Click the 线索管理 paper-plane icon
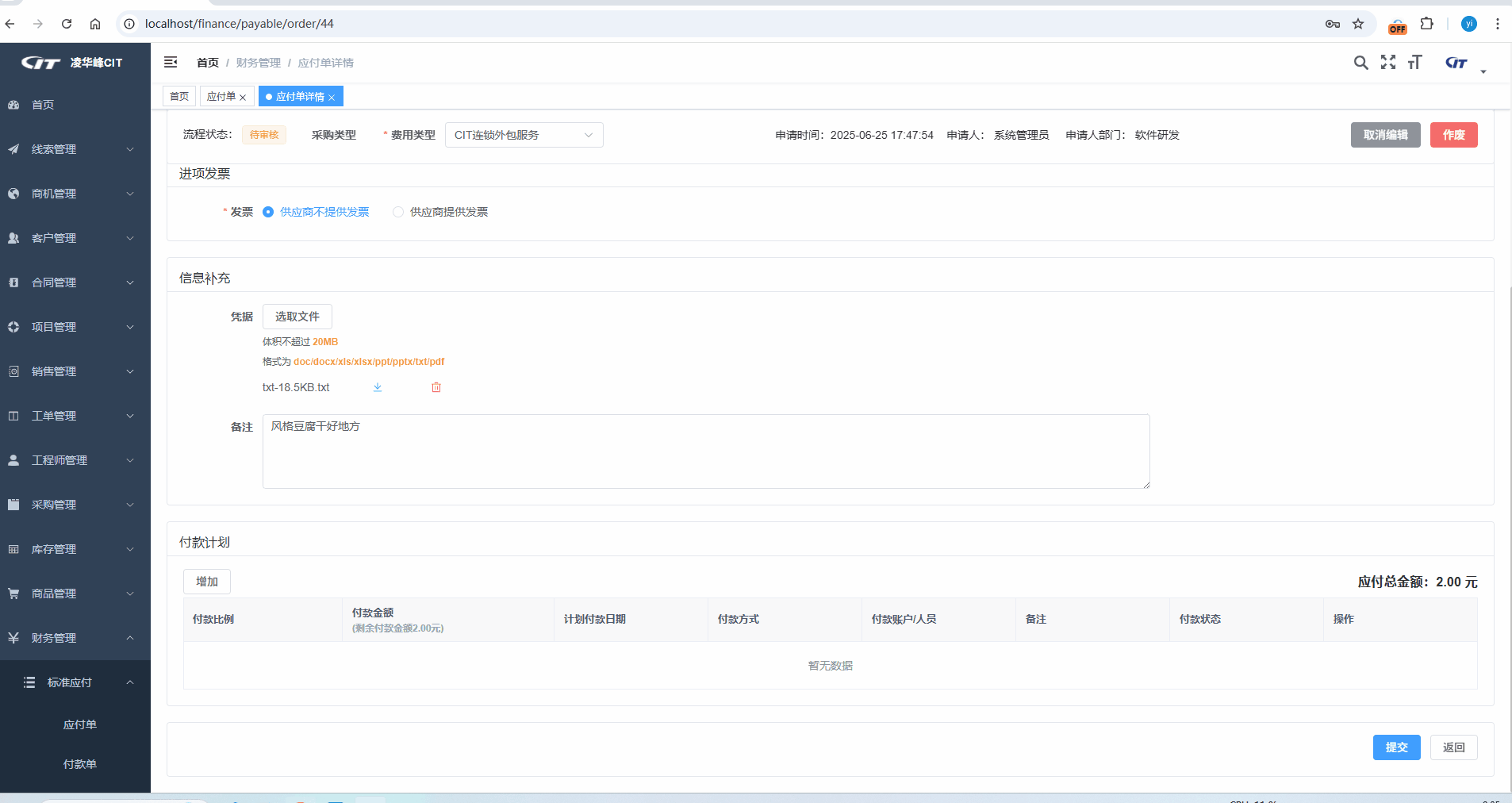 13,149
